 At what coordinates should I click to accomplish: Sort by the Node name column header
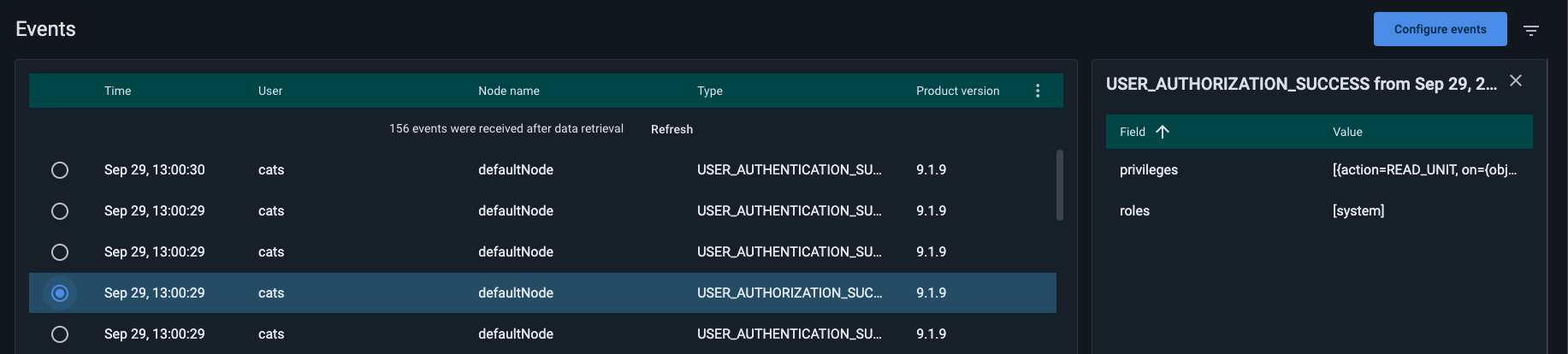point(509,91)
